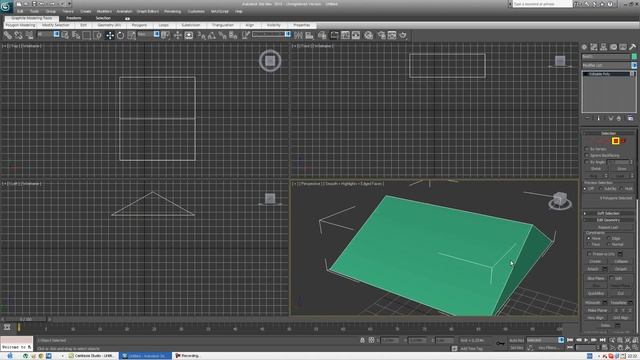The height and width of the screenshot is (360, 640).
Task: Expand the Soft Selection rollout
Action: 608,213
